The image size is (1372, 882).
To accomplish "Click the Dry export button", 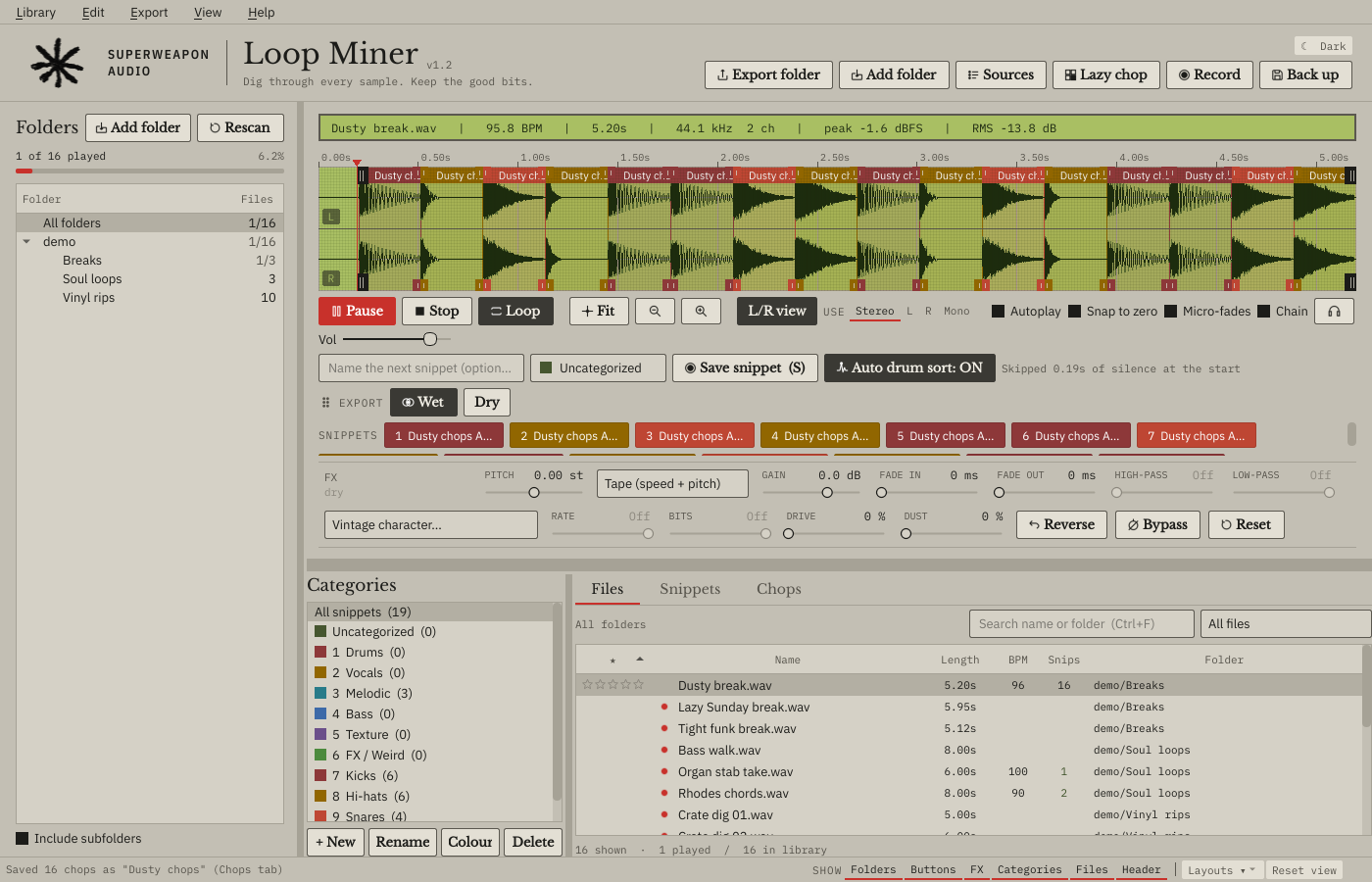I will click(487, 403).
